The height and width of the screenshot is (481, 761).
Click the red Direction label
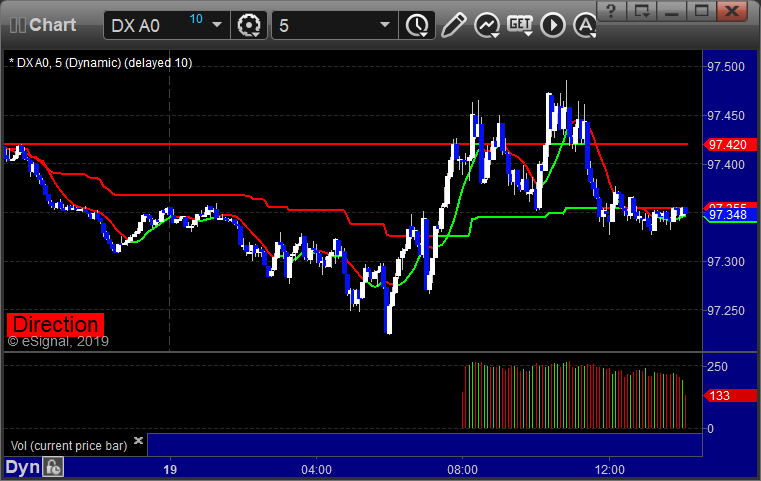55,325
